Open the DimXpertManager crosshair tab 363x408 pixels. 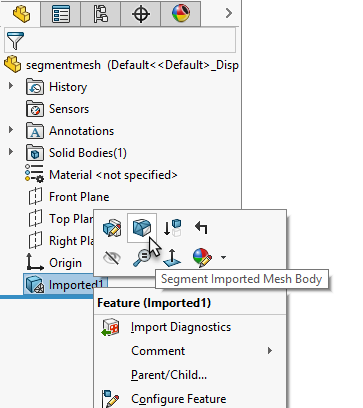pos(141,14)
